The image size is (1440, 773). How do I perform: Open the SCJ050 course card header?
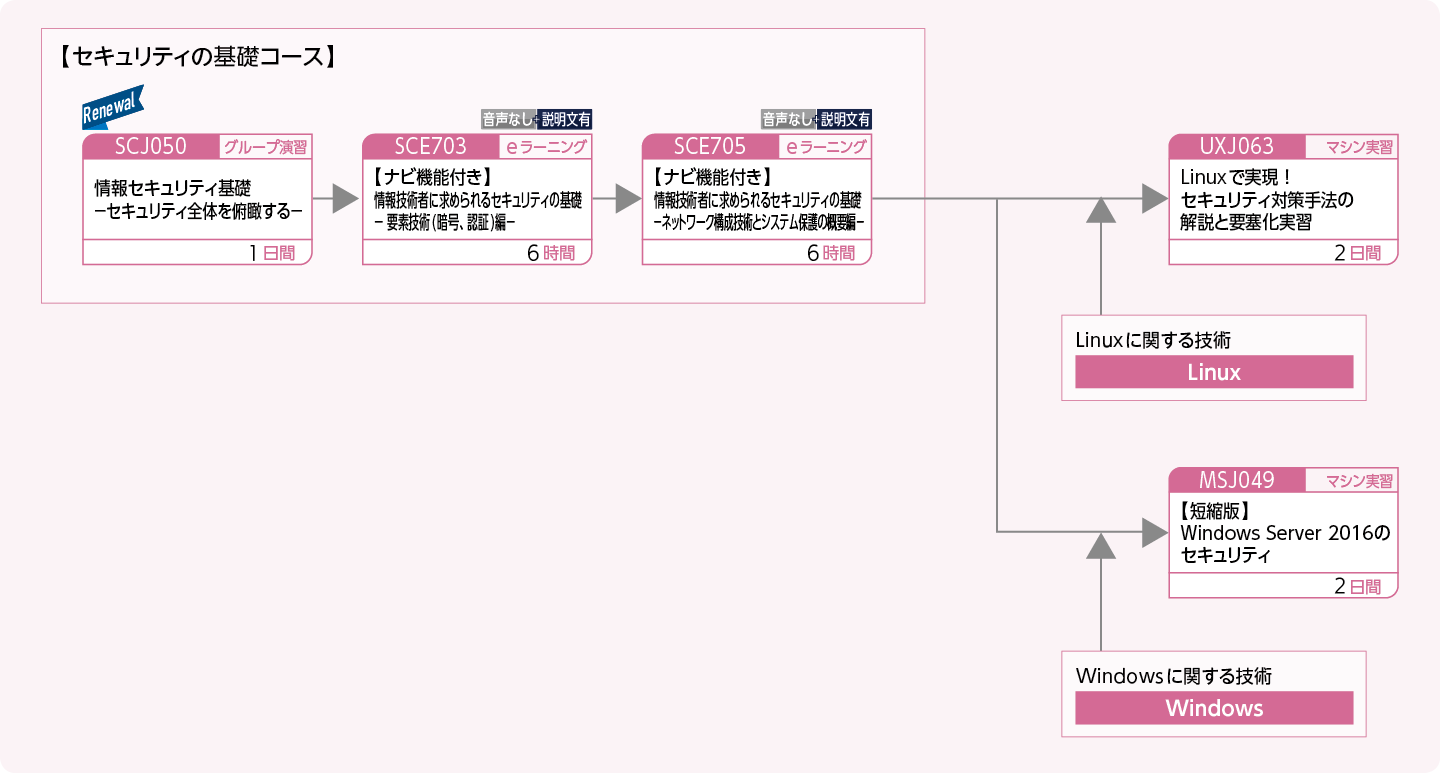(x=151, y=146)
